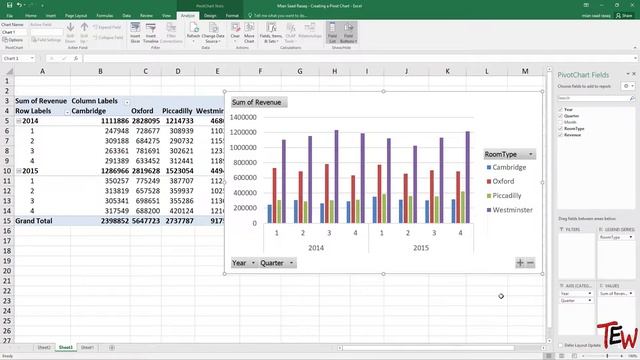The width and height of the screenshot is (640, 360).
Task: Click the Share button
Action: pos(624,16)
